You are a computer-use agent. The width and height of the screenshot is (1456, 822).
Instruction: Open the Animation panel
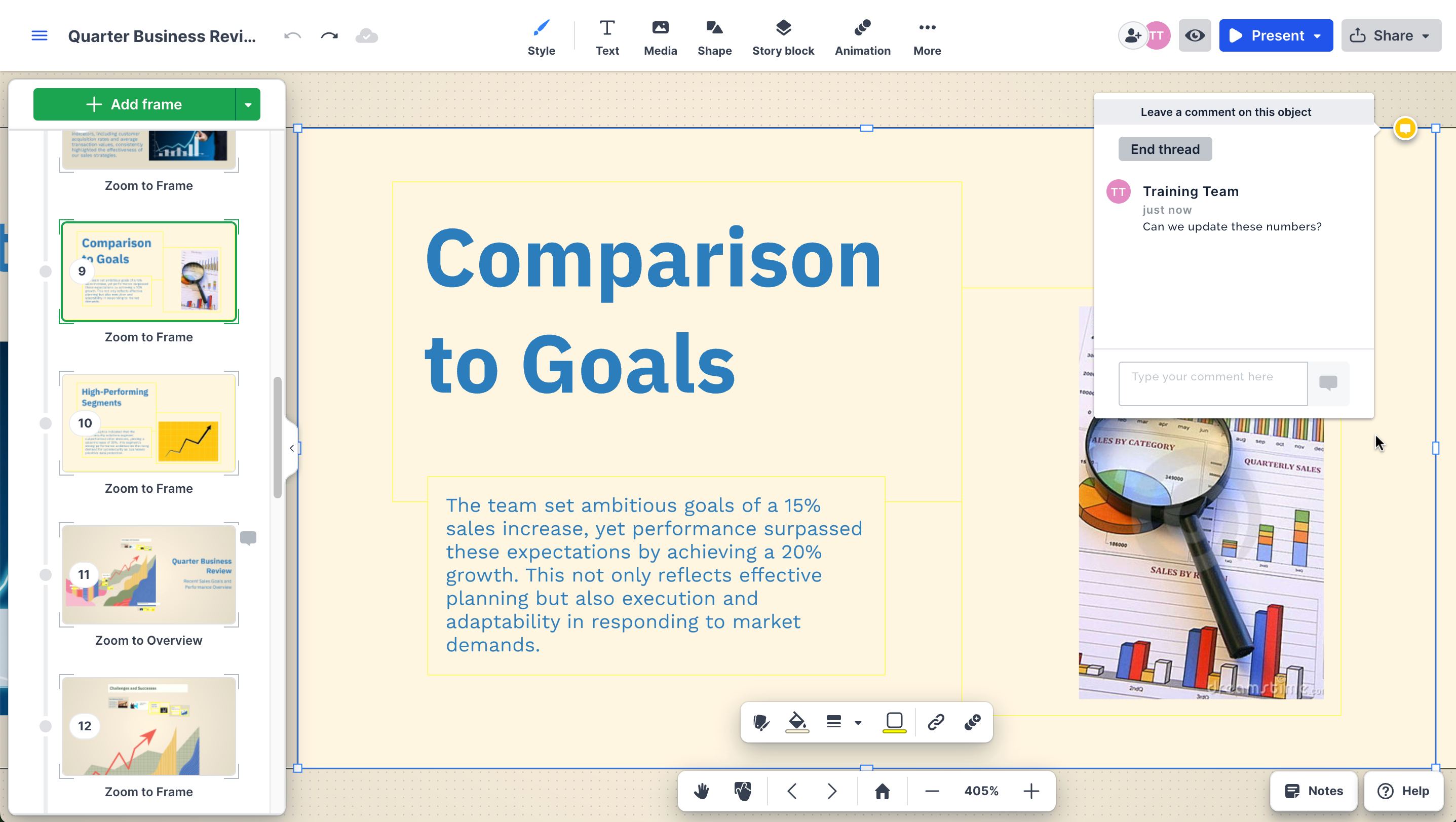coord(863,37)
